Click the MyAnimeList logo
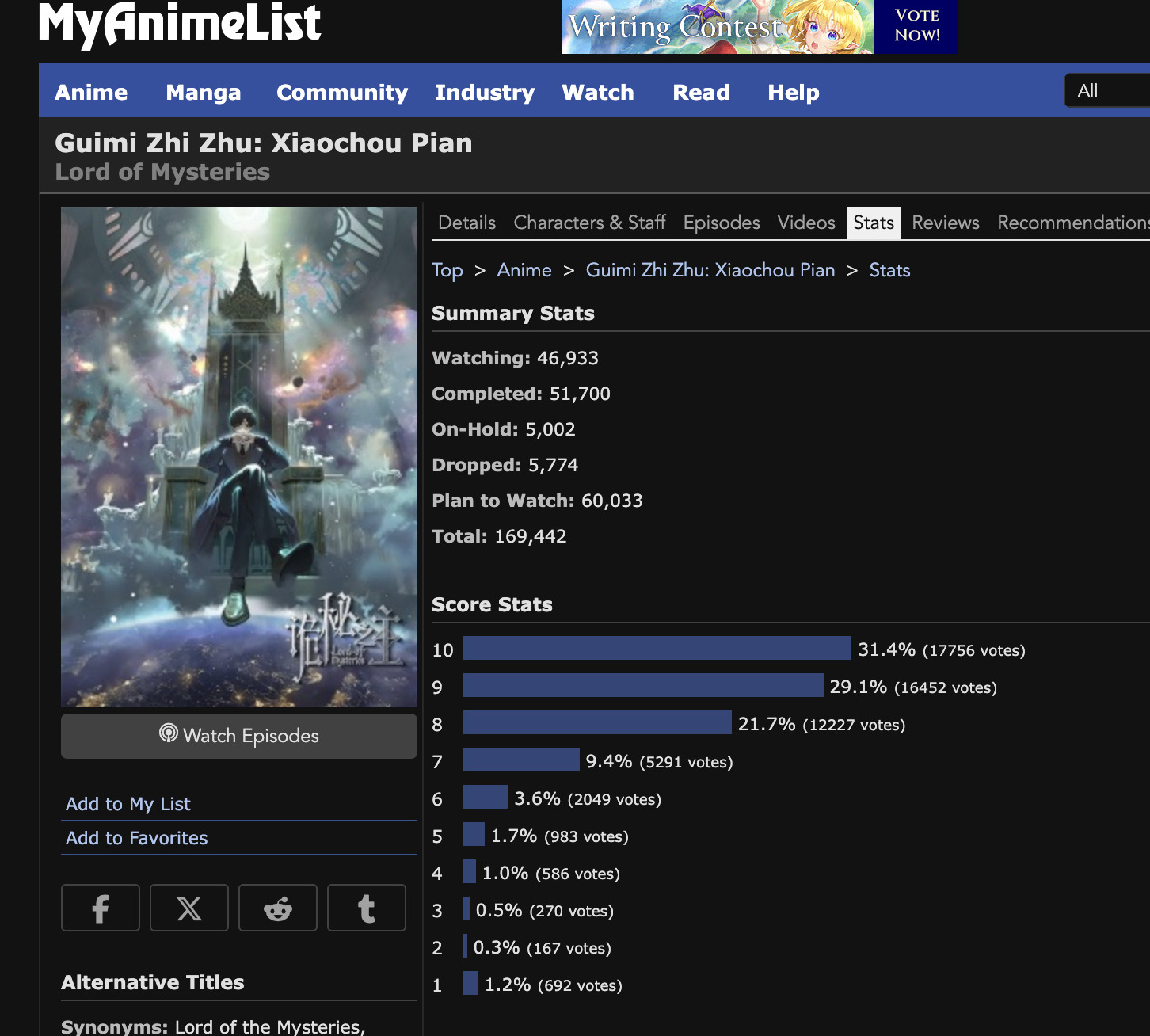Screen dimensions: 1150x1036 tap(180, 24)
